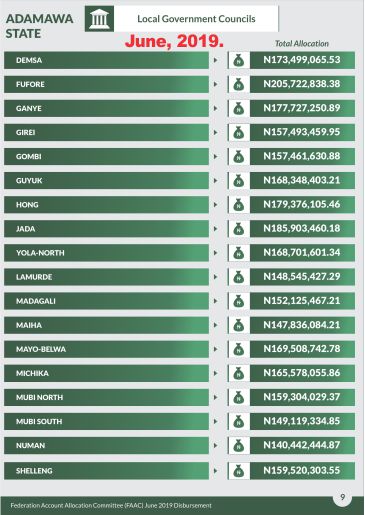Click LAMURDE allocation amount N148,545,427.29
This screenshot has width=365, height=515.
[302, 277]
